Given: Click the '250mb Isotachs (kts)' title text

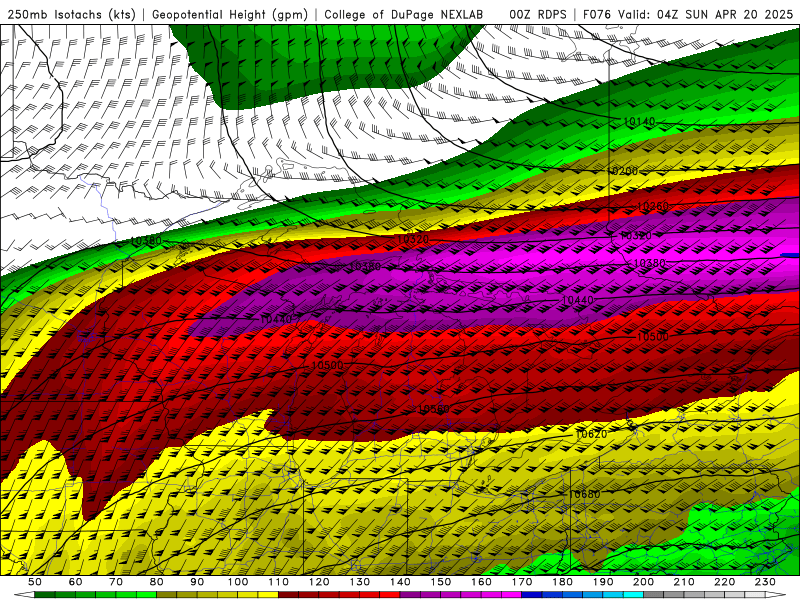Looking at the screenshot, I should coord(71,14).
